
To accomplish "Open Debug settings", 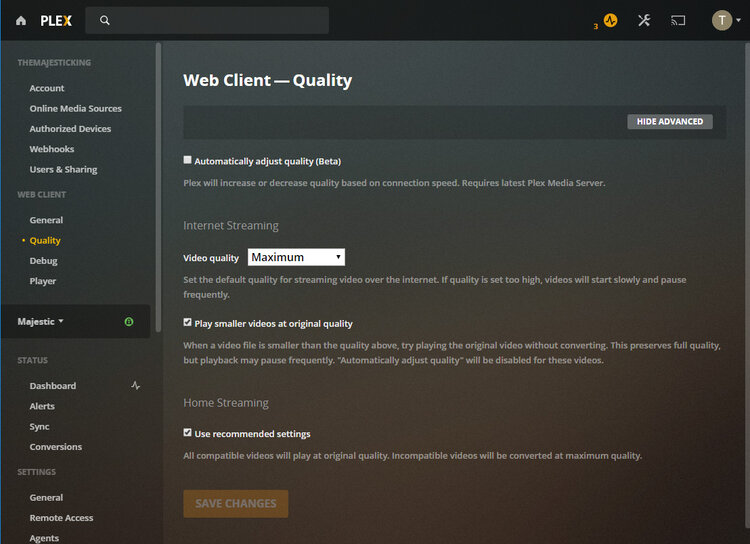I will 44,261.
